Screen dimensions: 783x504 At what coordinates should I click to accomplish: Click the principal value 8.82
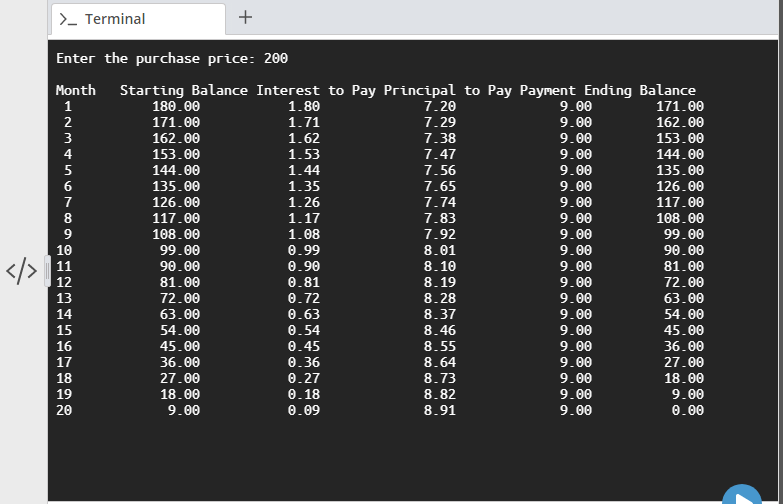(x=439, y=394)
